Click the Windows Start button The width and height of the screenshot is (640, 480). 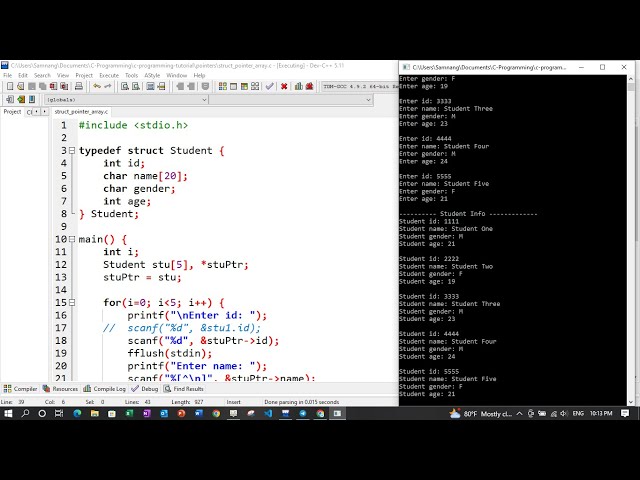pyautogui.click(x=8, y=413)
